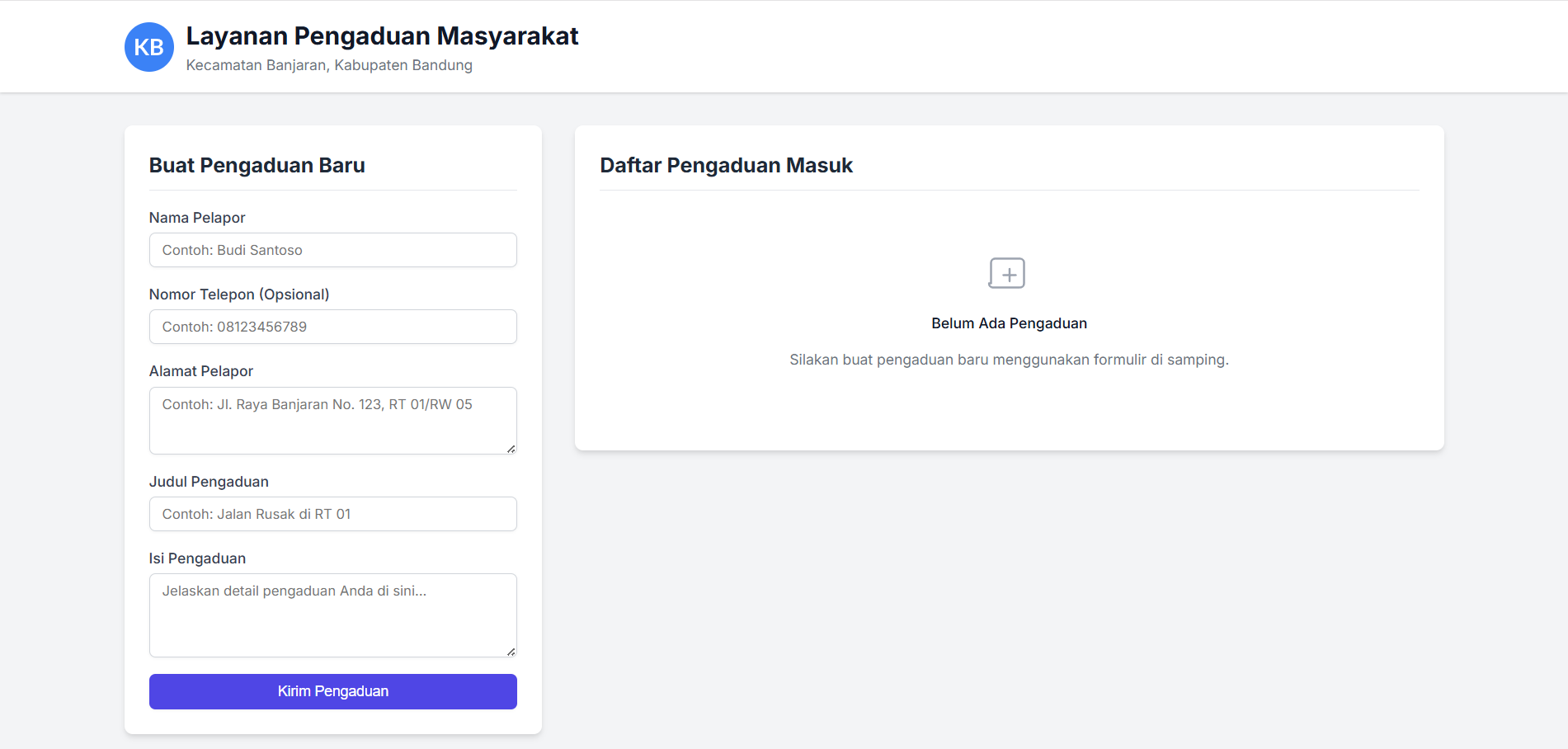Click the Kecamatan Banjaran subtitle text

(329, 65)
